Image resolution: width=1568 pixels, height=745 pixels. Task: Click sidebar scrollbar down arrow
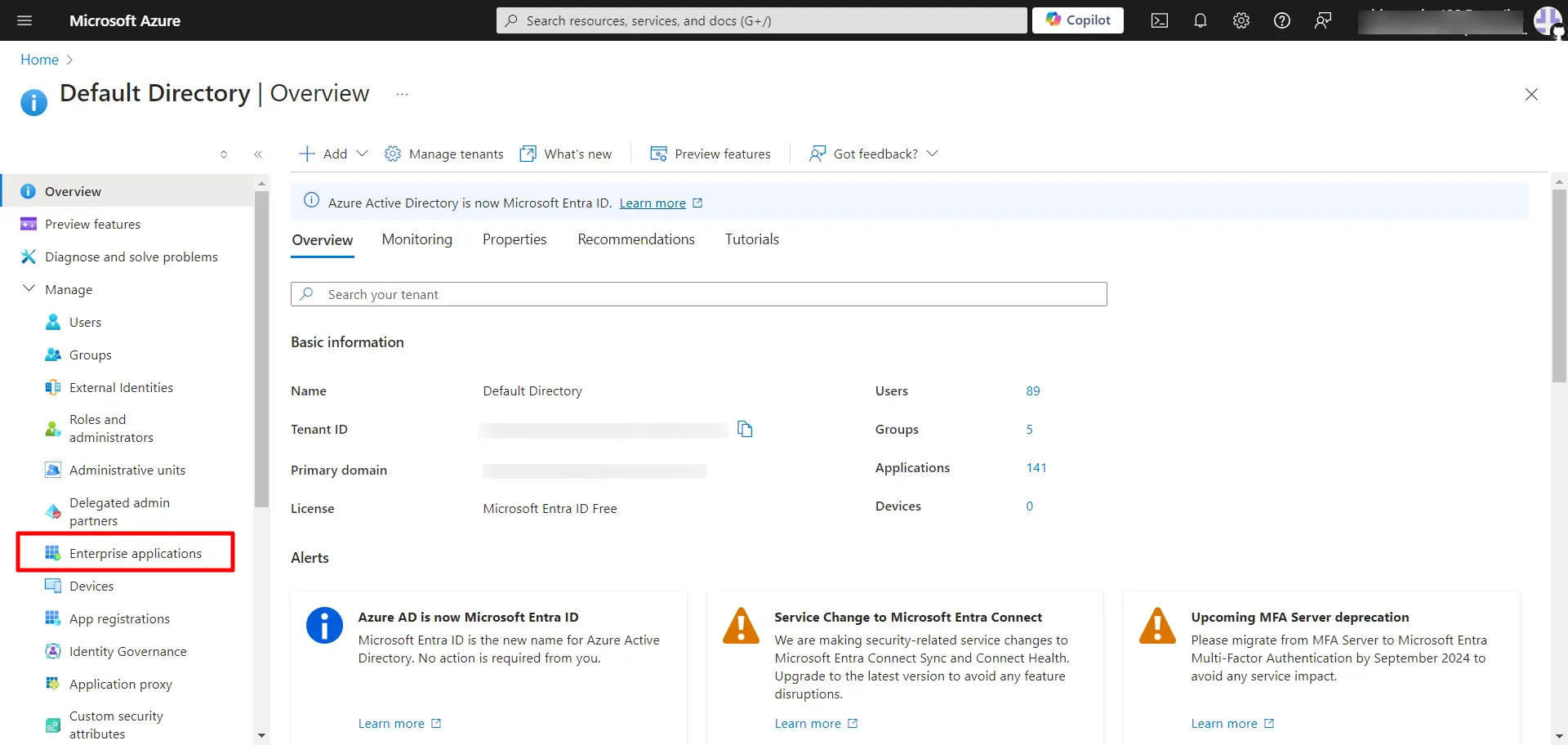coord(261,735)
